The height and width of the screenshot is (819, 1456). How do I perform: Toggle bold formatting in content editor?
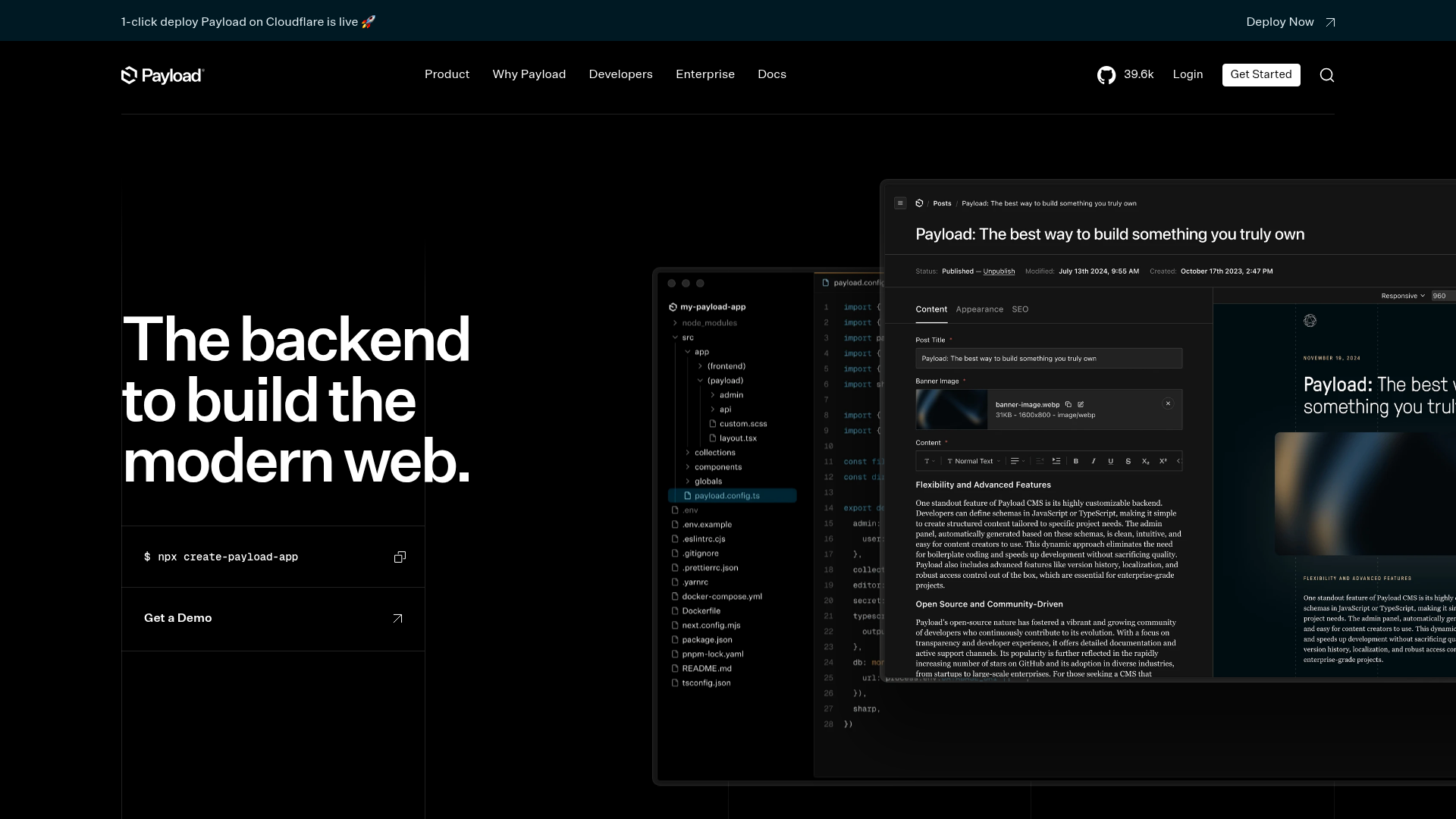coord(1075,461)
